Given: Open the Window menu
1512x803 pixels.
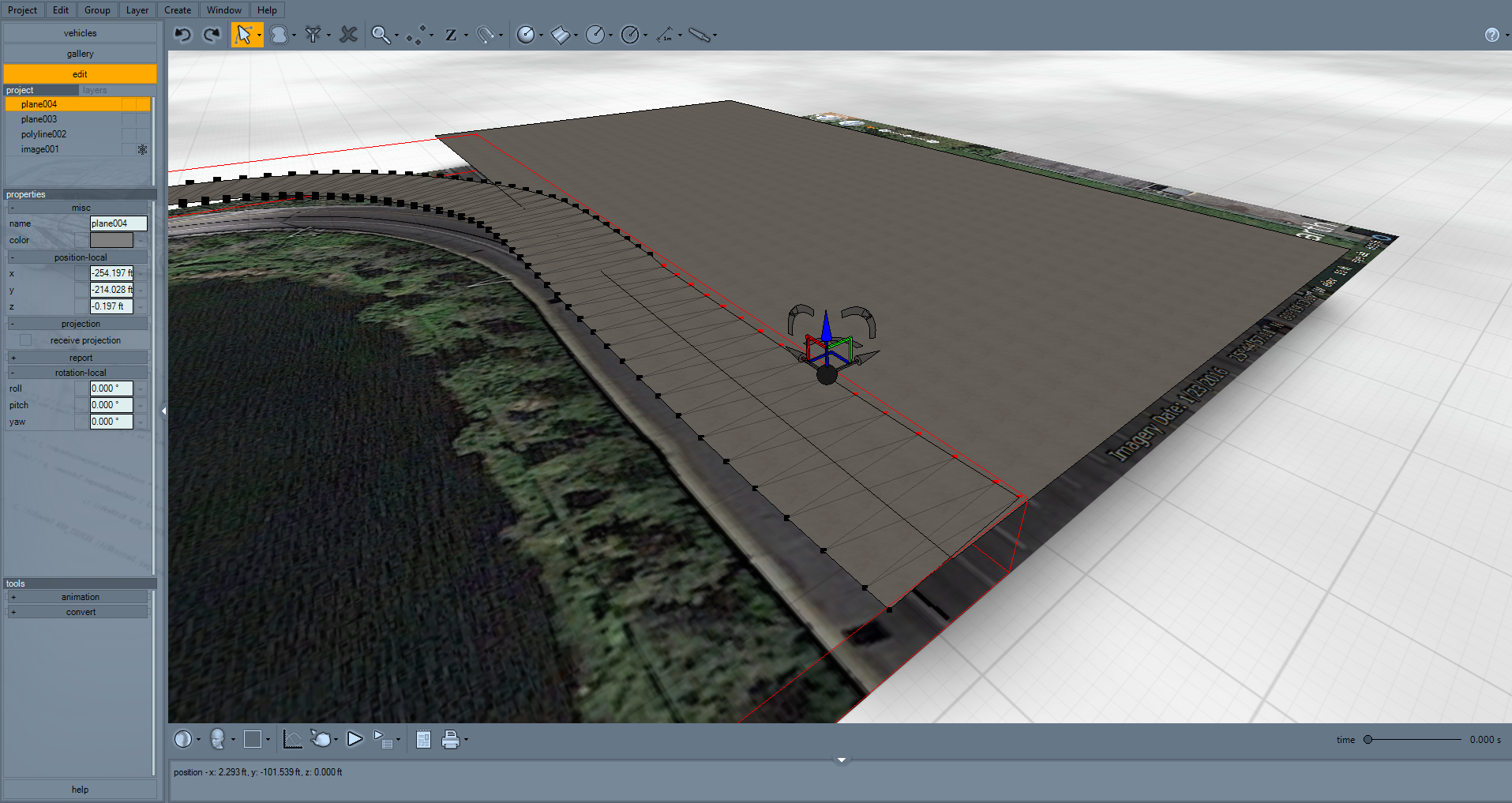Looking at the screenshot, I should [224, 10].
